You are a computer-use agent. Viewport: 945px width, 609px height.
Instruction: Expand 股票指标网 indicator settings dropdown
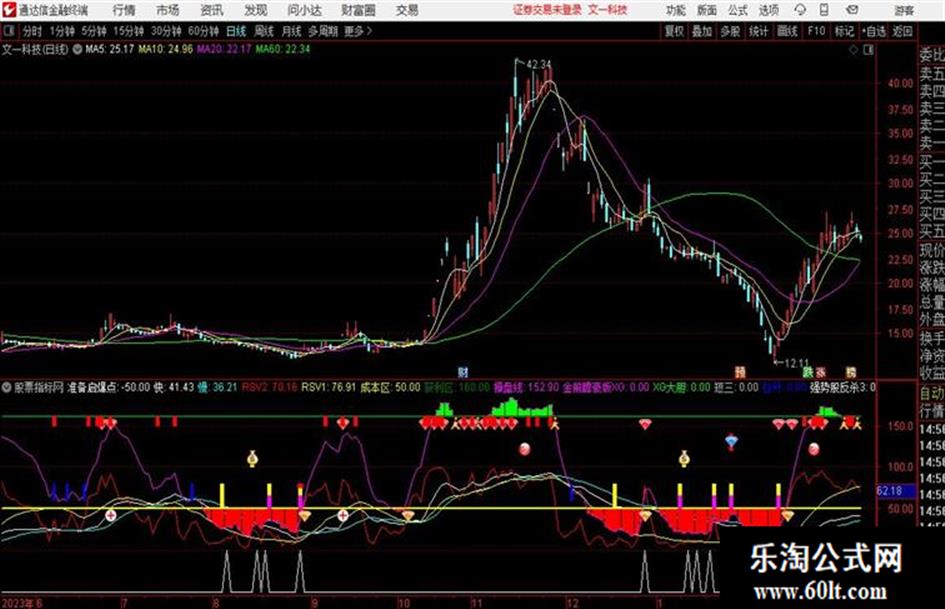pos(7,387)
